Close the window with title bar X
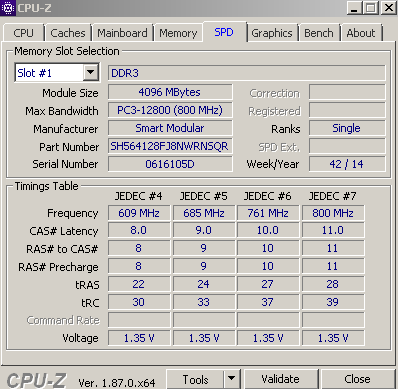 tap(388, 8)
